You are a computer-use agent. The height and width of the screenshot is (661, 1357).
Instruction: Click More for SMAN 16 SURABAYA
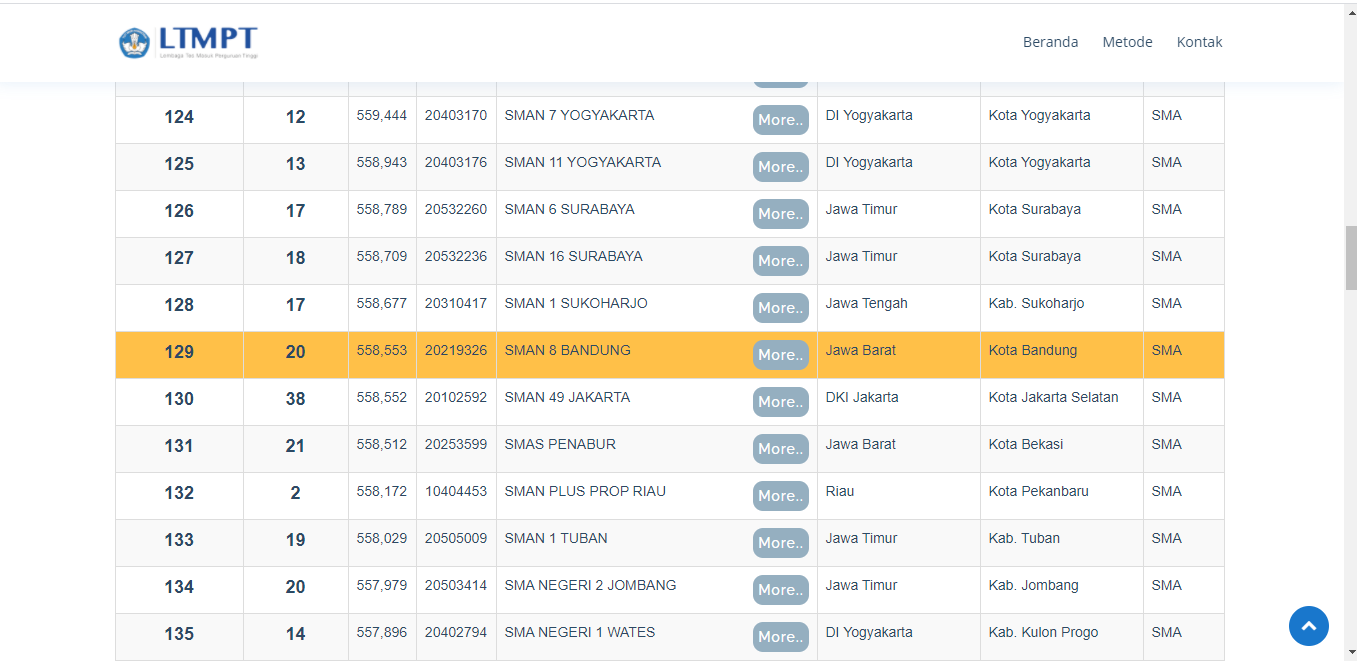[x=781, y=261]
